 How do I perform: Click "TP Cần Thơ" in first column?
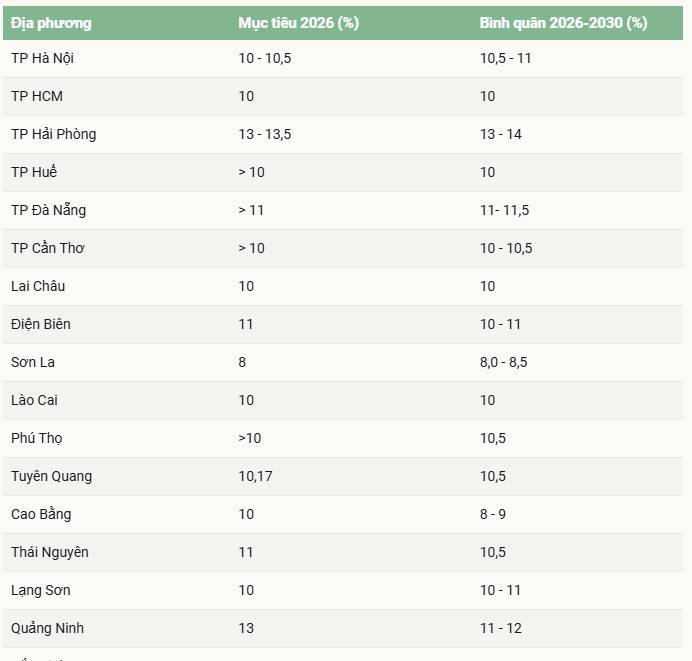tap(48, 248)
